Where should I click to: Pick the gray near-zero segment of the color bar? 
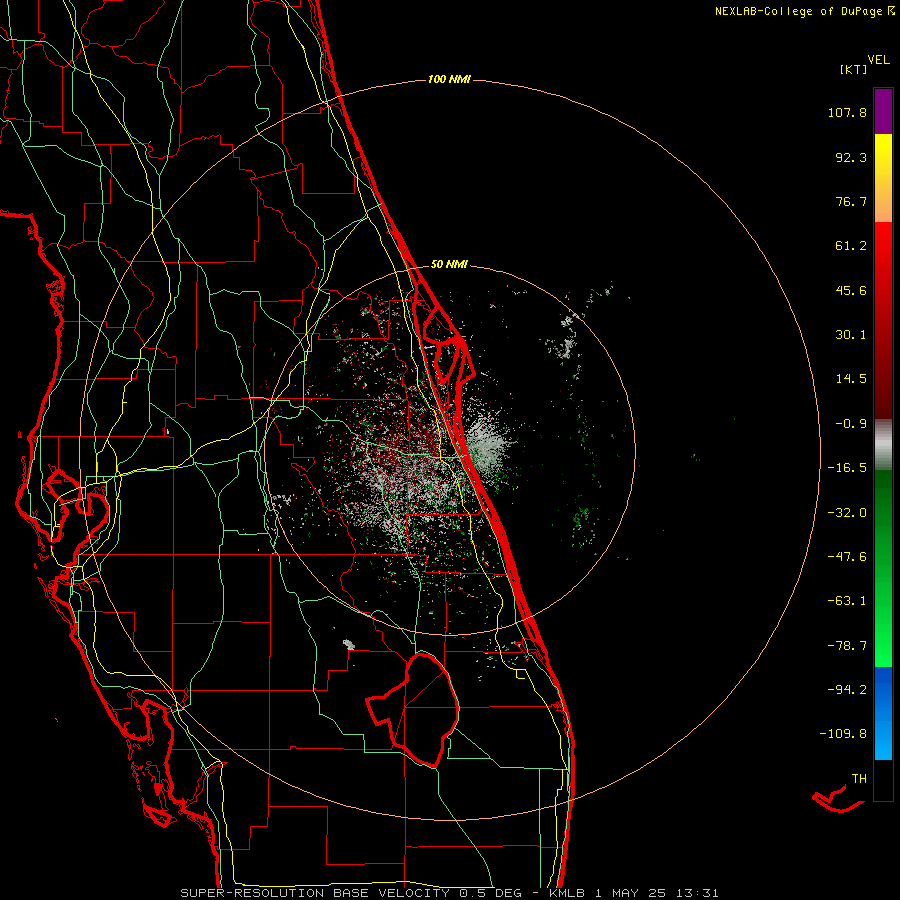click(883, 444)
